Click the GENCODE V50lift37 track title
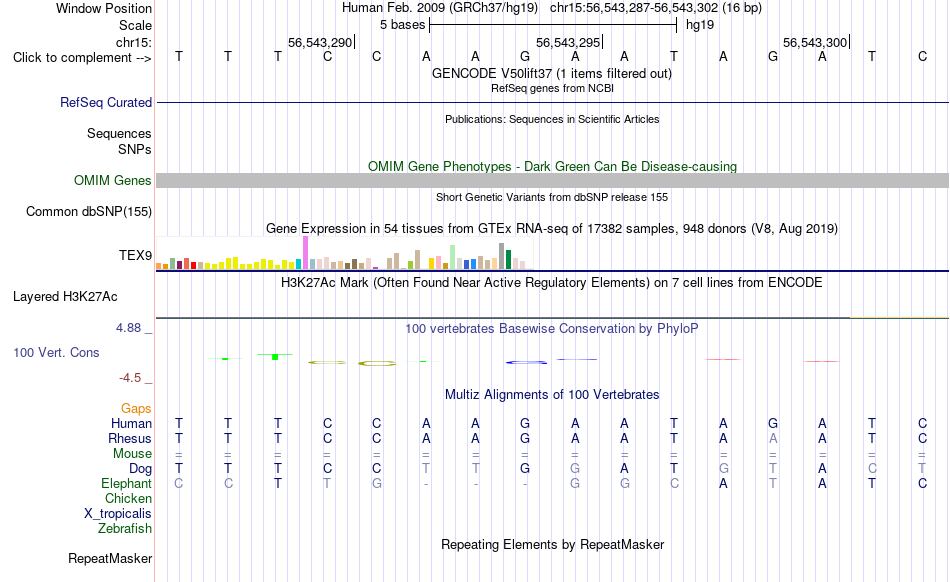 pyautogui.click(x=552, y=73)
